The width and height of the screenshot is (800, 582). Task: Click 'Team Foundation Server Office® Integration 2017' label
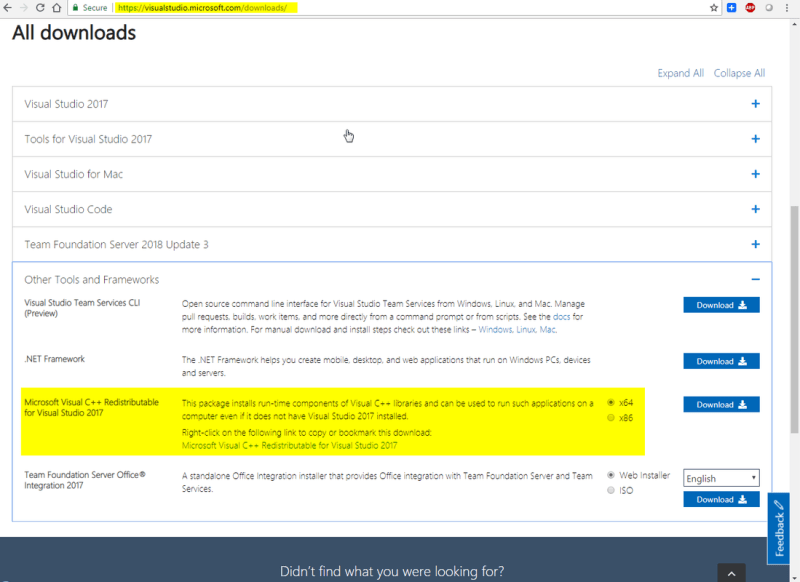coord(85,480)
